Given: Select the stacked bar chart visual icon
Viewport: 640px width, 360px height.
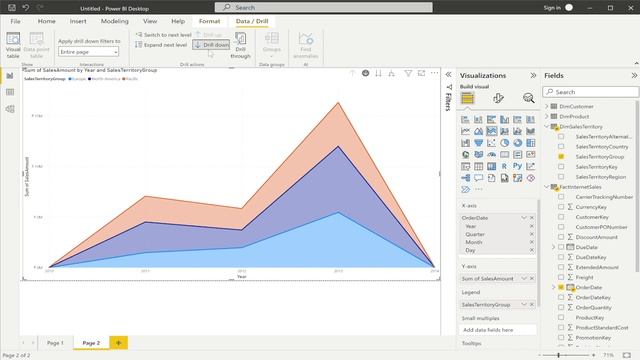Looking at the screenshot, I should (x=465, y=120).
